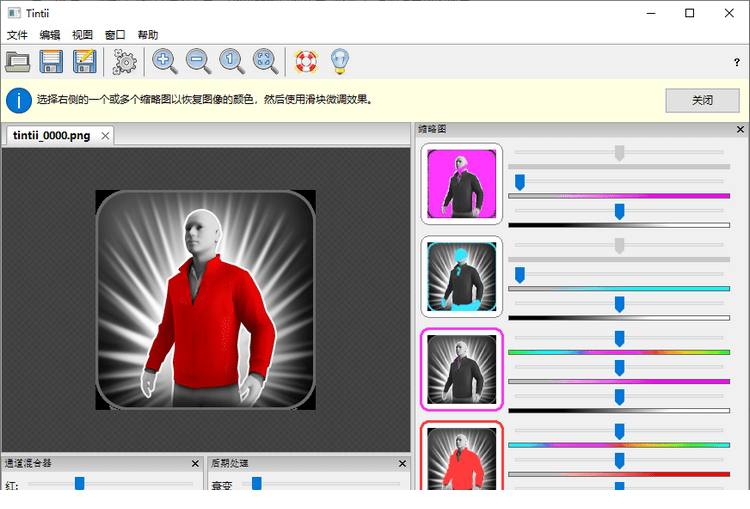Image resolution: width=750 pixels, height=509 pixels.
Task: Open the 帮助 menu
Action: click(x=147, y=34)
